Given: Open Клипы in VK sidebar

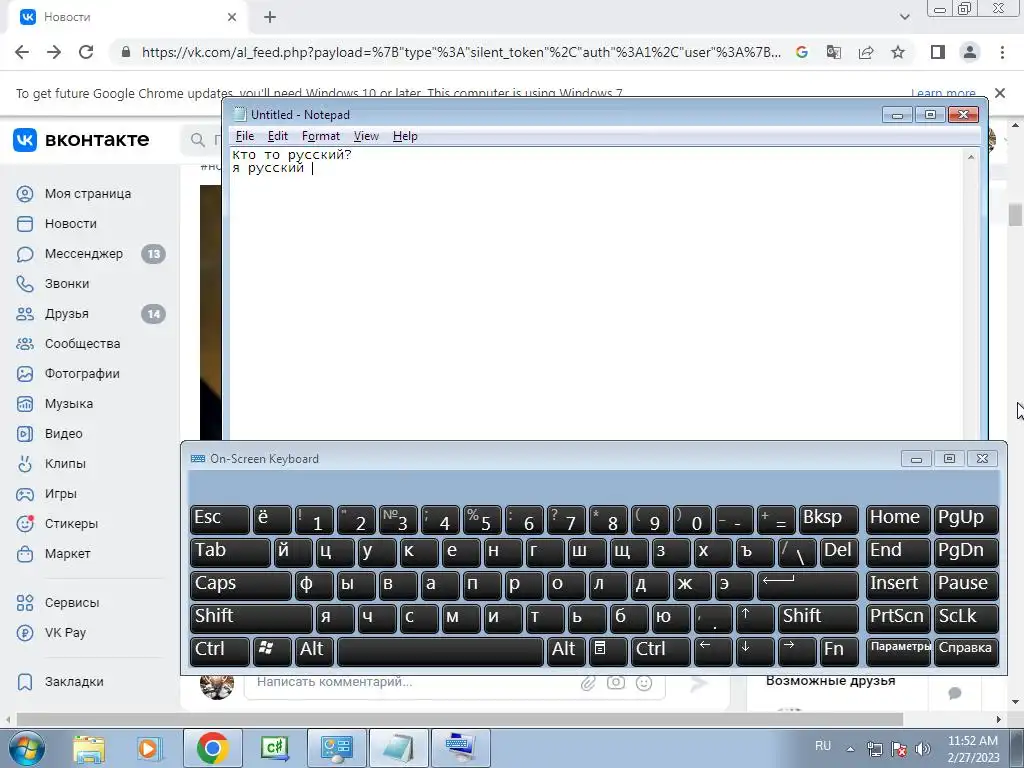Looking at the screenshot, I should [x=65, y=464].
